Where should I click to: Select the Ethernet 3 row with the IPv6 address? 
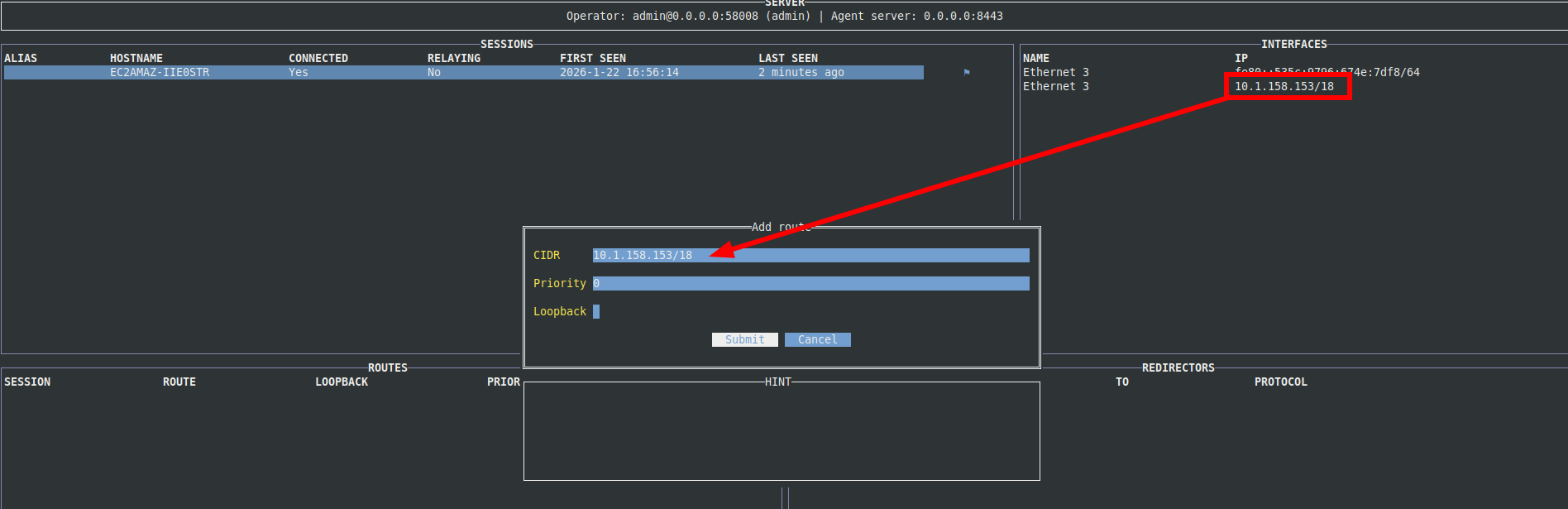(x=1055, y=73)
